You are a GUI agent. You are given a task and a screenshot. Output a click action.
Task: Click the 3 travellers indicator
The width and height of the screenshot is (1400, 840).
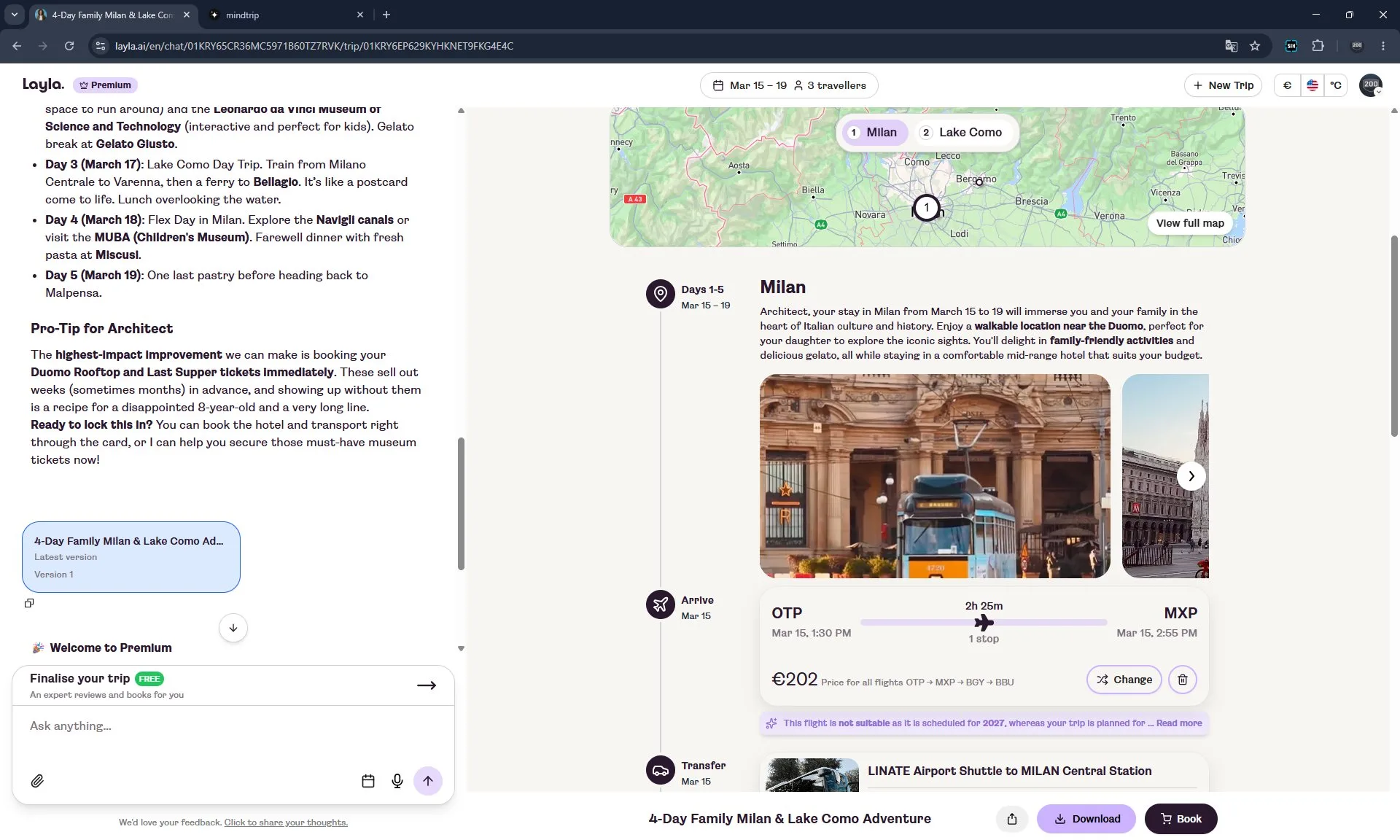click(830, 85)
